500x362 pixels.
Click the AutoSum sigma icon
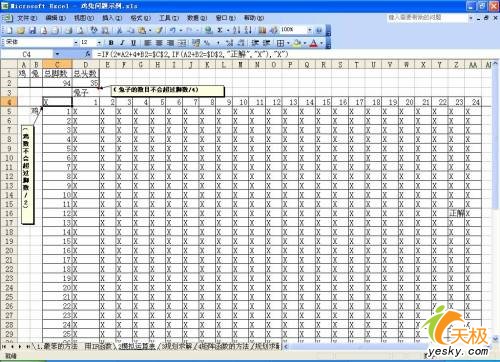point(220,30)
